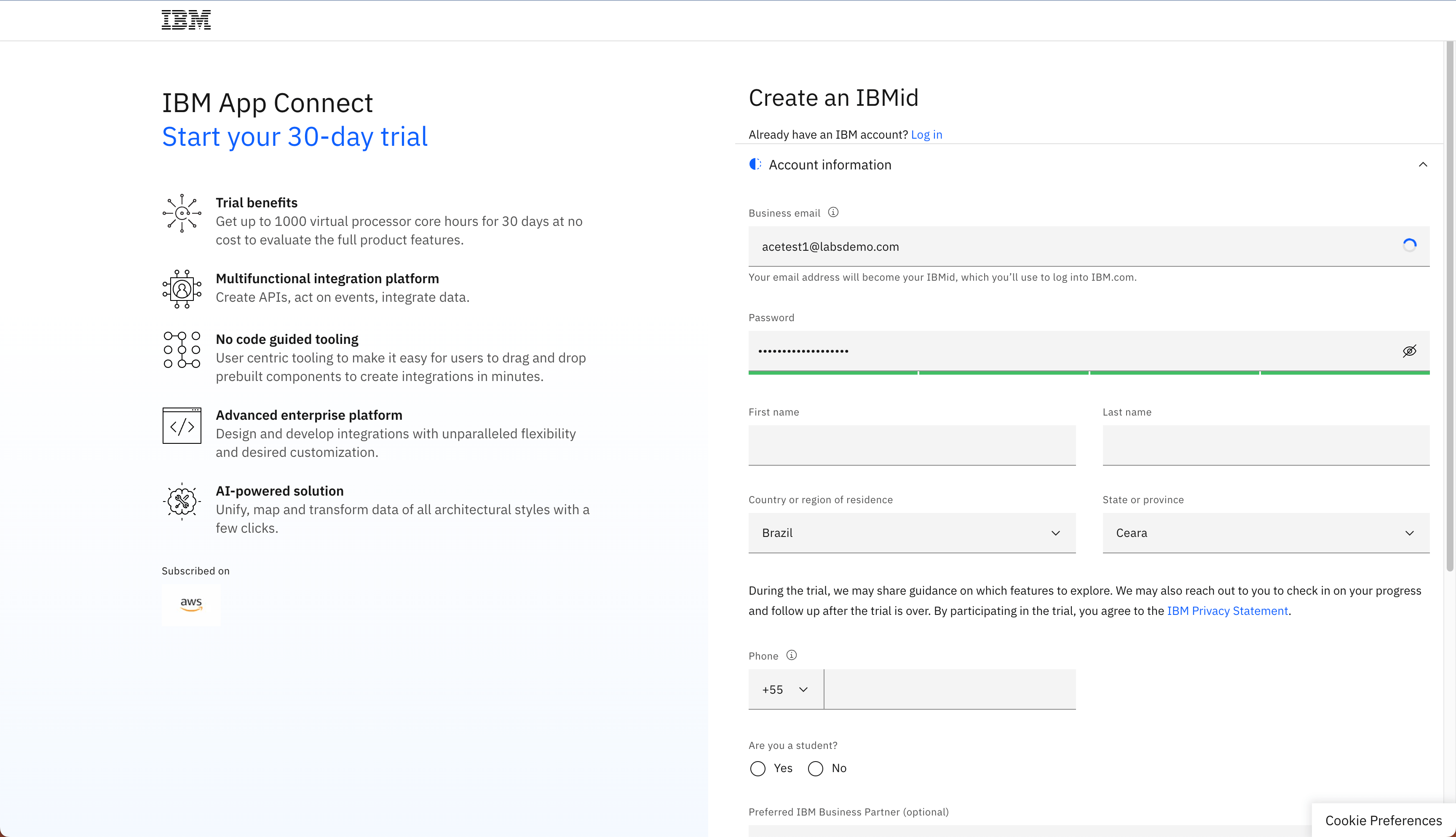Click the Advanced enterprise platform code icon
Screen dimensions: 1456x837
[x=182, y=425]
